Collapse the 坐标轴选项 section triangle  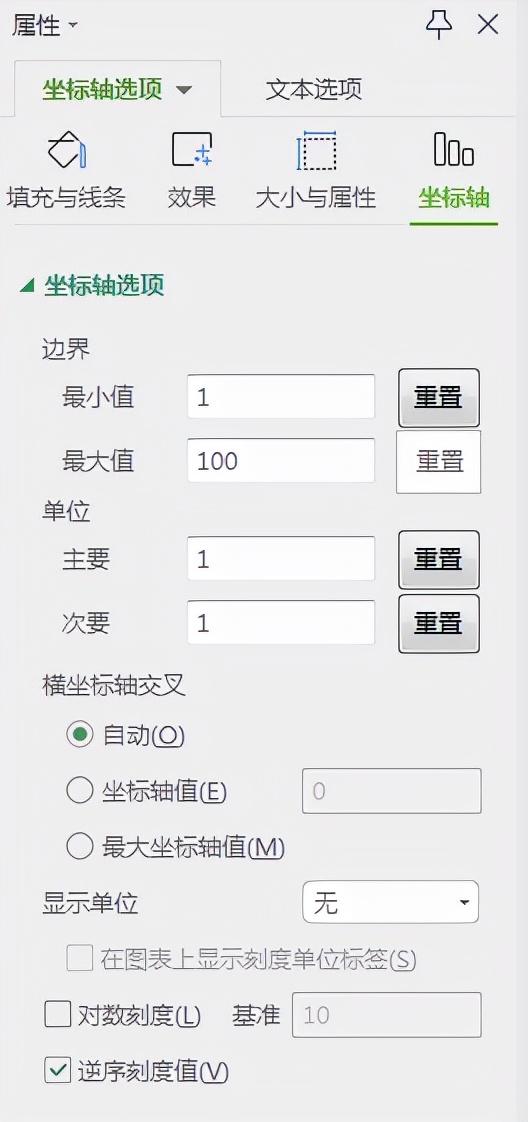[x=27, y=286]
